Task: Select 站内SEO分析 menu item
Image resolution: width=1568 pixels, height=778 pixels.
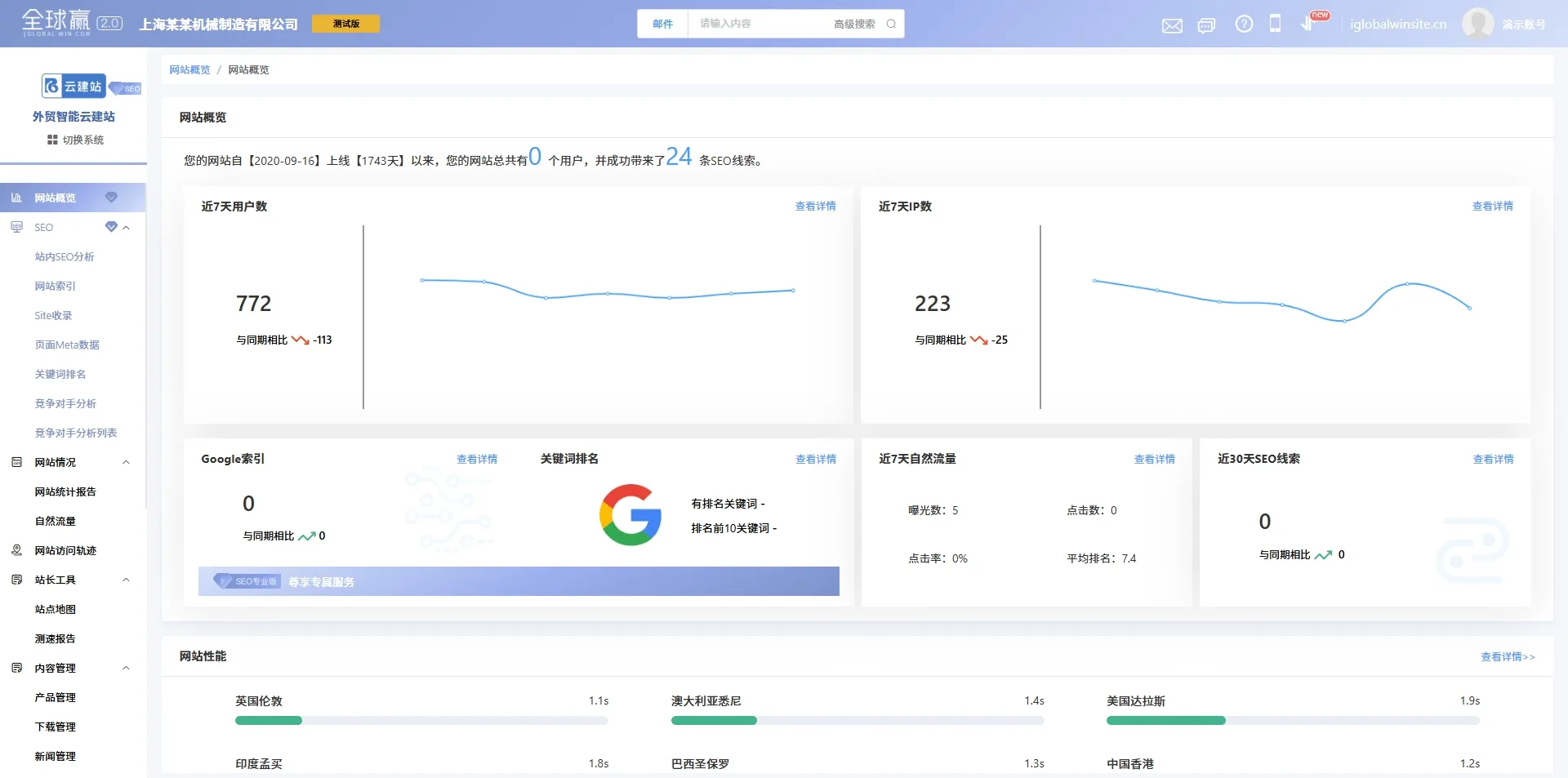Action: coord(65,257)
